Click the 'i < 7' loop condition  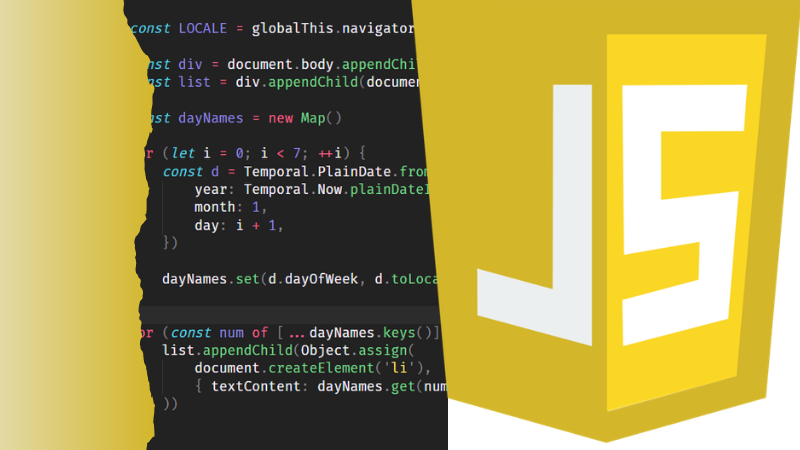[x=280, y=153]
